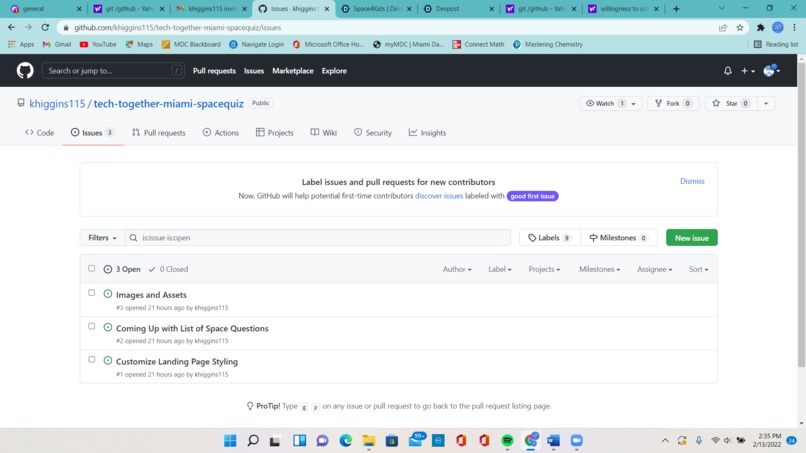The width and height of the screenshot is (806, 453).
Task: Go back in the browser
Action: (x=12, y=27)
